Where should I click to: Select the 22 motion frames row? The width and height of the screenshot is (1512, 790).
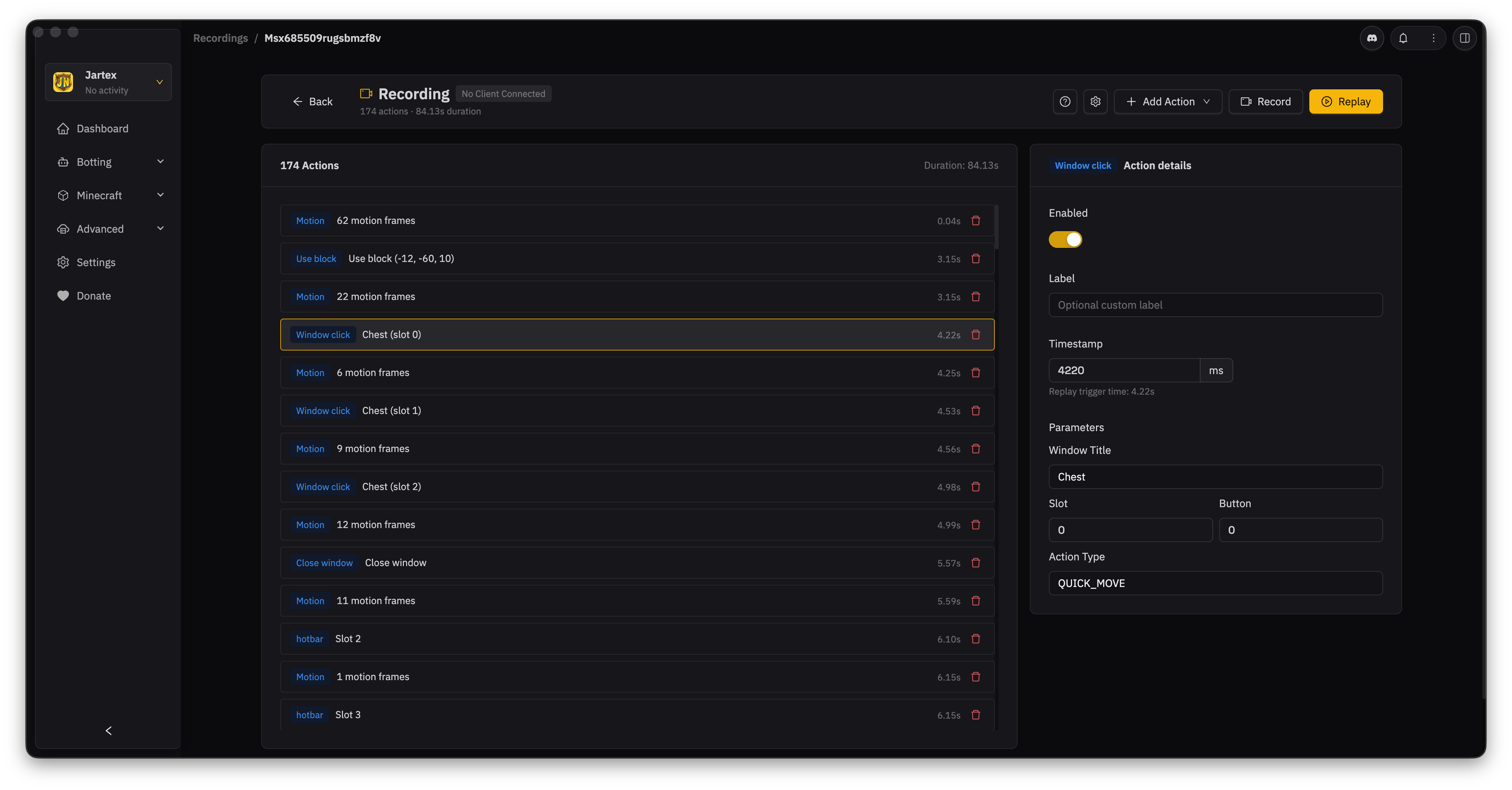[x=637, y=297]
